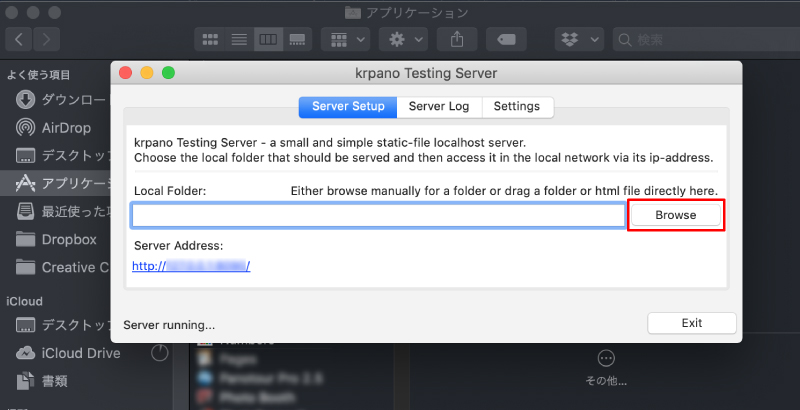Viewport: 800px width, 410px height.
Task: Expand the item grouping dropdown
Action: 347,40
